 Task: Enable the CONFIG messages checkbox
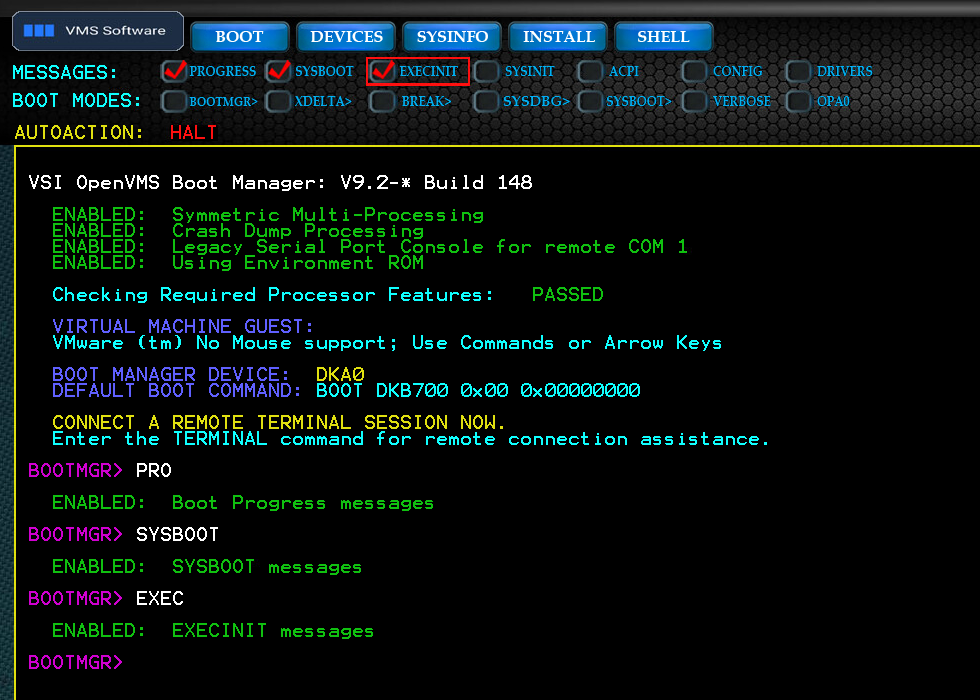tap(694, 71)
